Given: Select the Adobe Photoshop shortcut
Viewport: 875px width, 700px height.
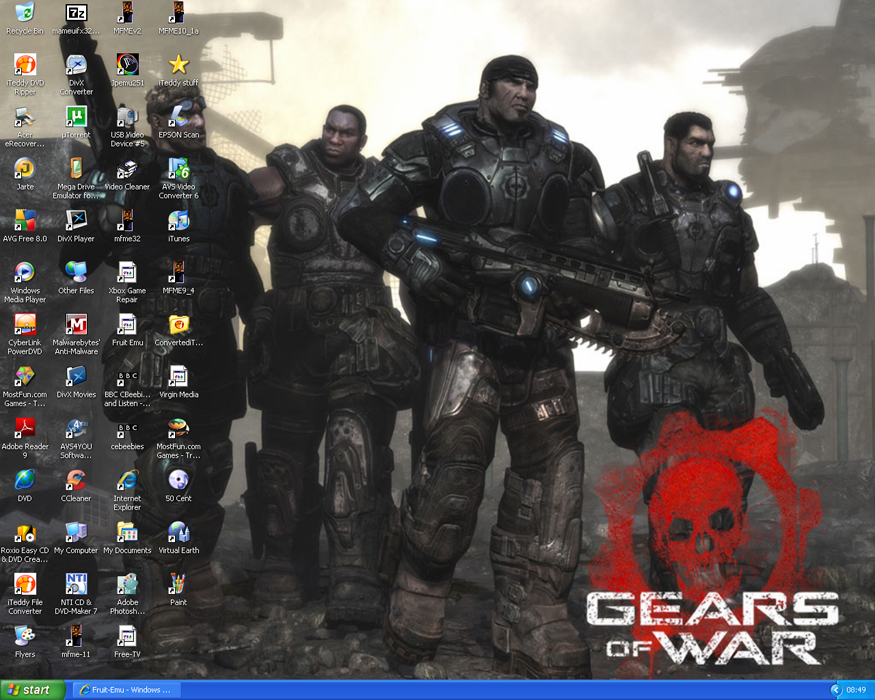Looking at the screenshot, I should (x=127, y=583).
